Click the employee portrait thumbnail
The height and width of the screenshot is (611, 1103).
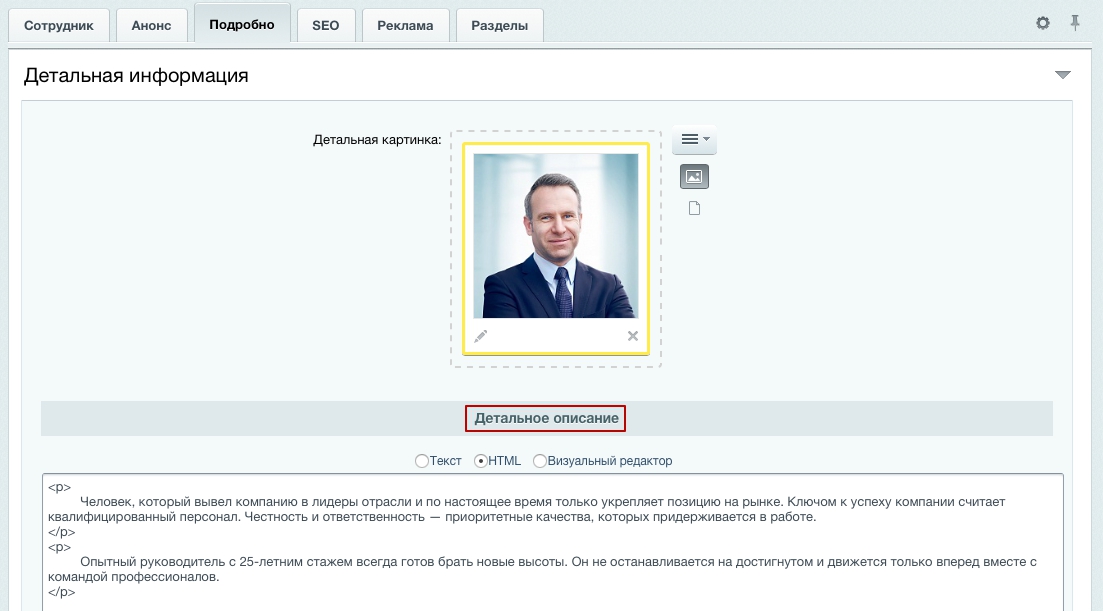[x=556, y=236]
